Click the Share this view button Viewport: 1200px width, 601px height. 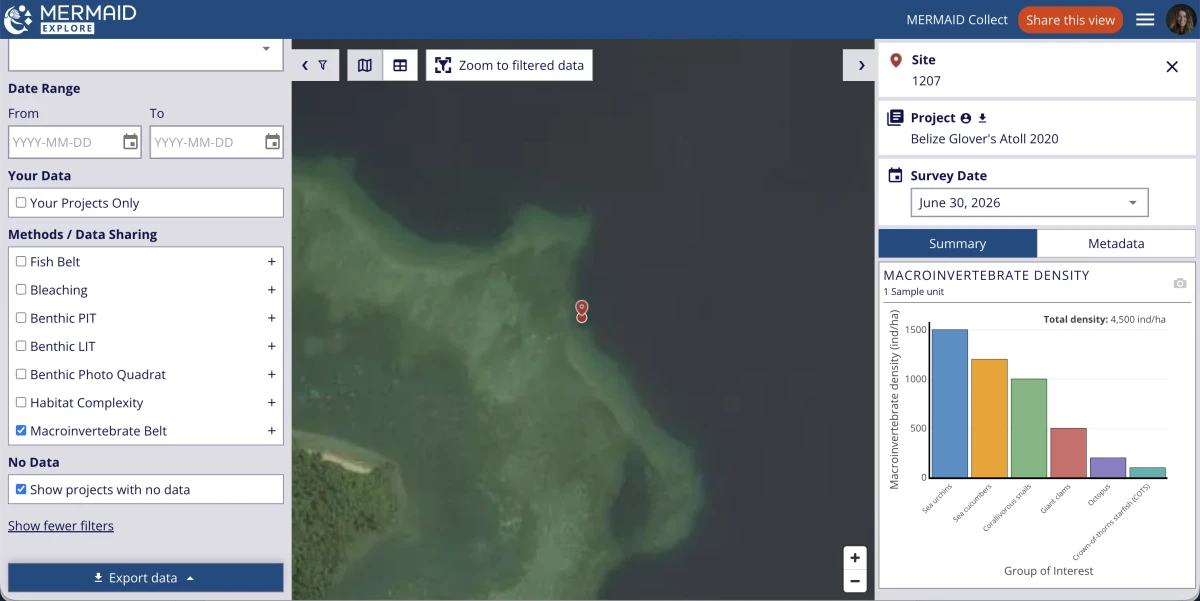1070,20
